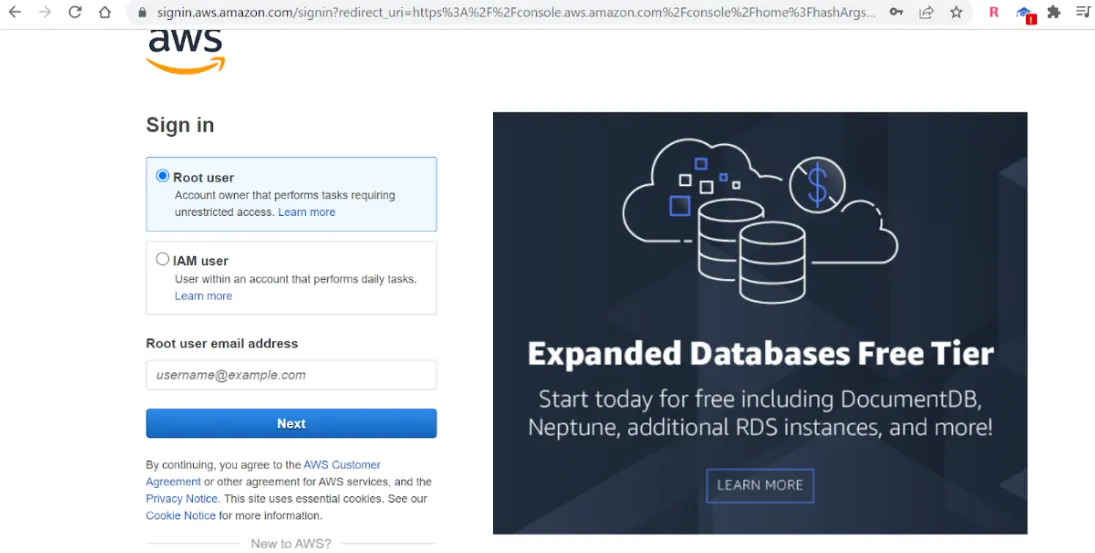Open Learn more link under Root user
The height and width of the screenshot is (553, 1095).
point(307,212)
